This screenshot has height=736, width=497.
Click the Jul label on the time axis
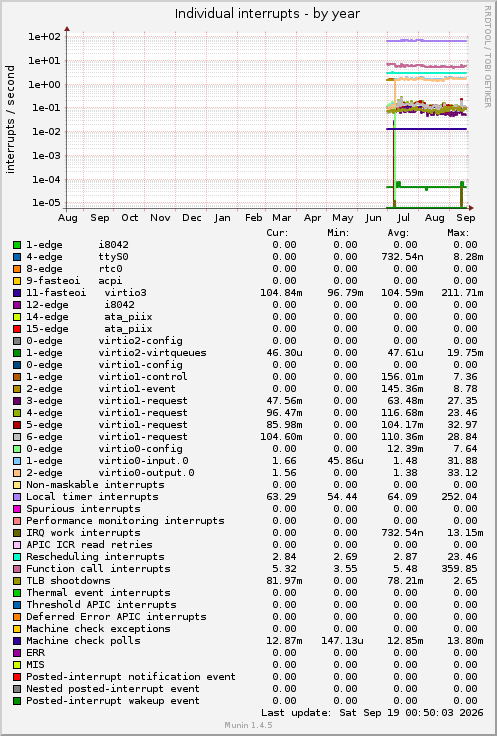point(403,218)
